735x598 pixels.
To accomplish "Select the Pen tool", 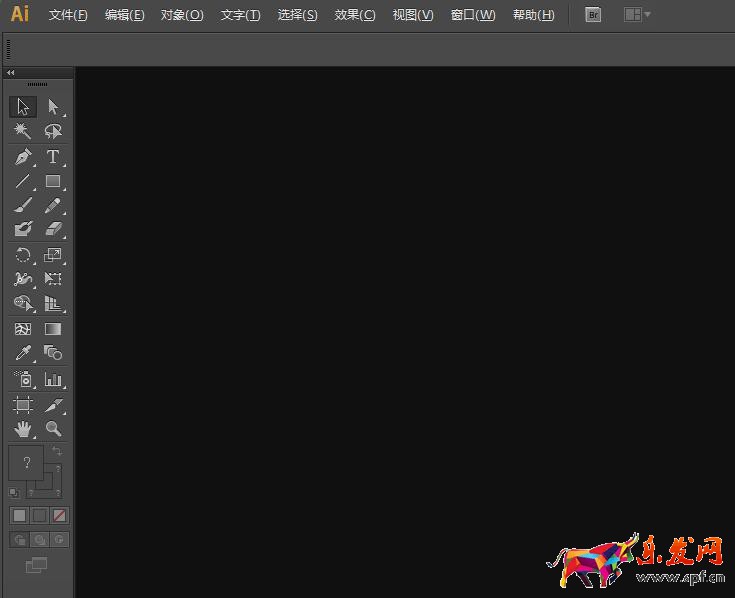I will [23, 157].
